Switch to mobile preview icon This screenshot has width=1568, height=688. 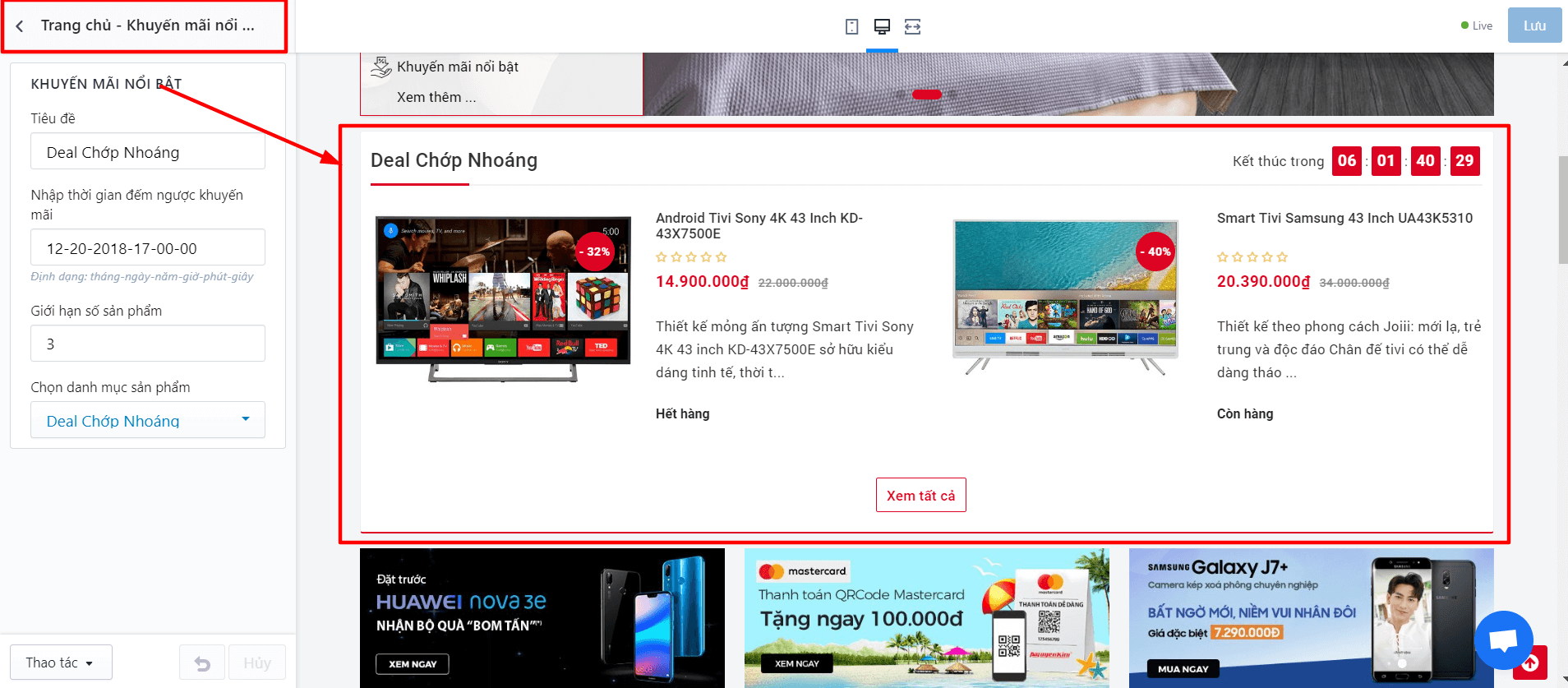coord(851,26)
